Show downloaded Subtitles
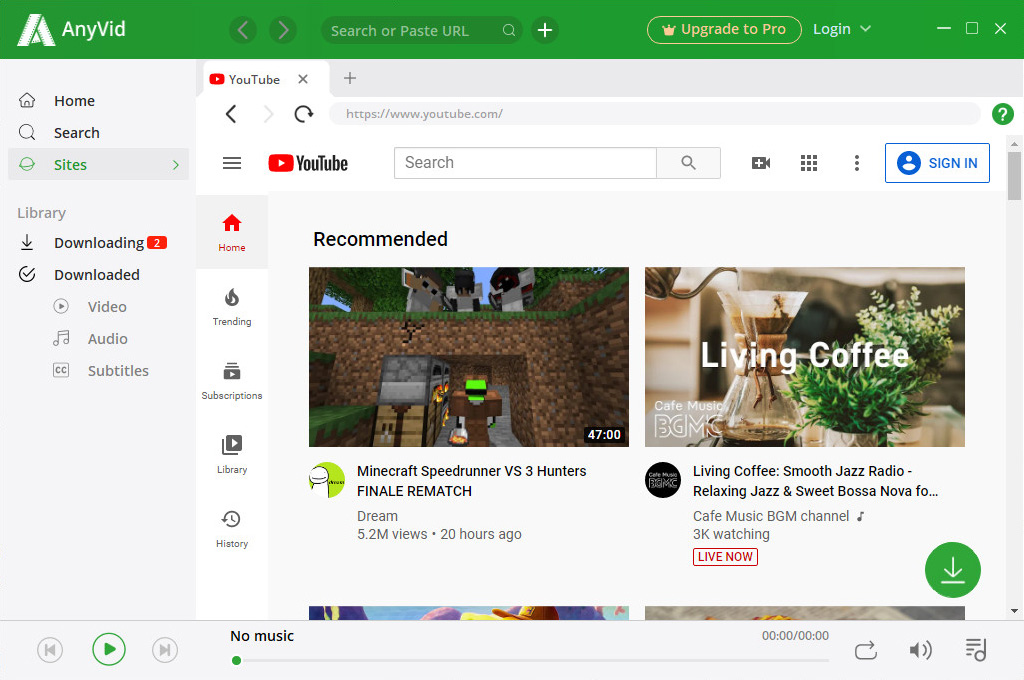Viewport: 1024px width, 680px height. [x=118, y=371]
